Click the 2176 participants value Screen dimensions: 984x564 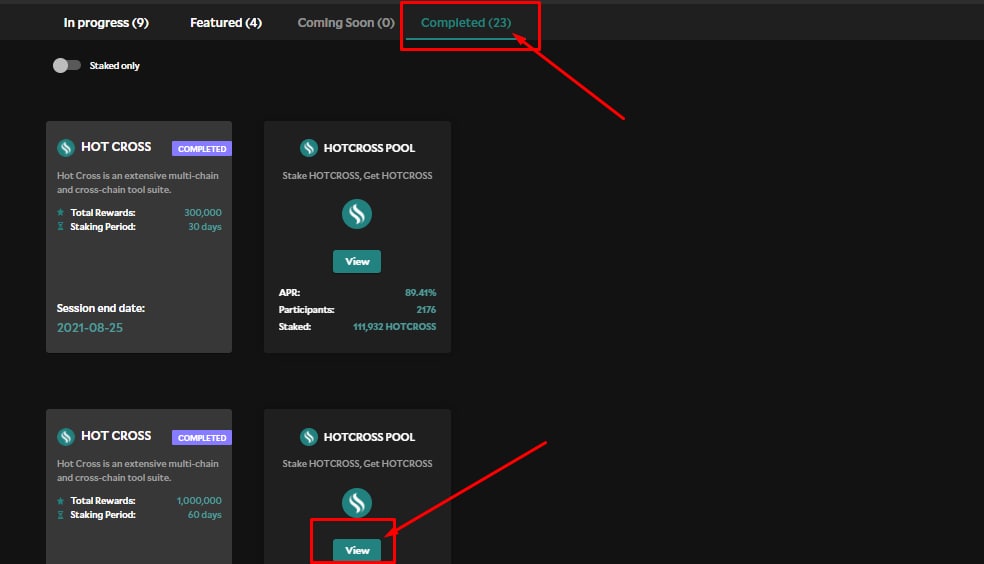point(426,309)
